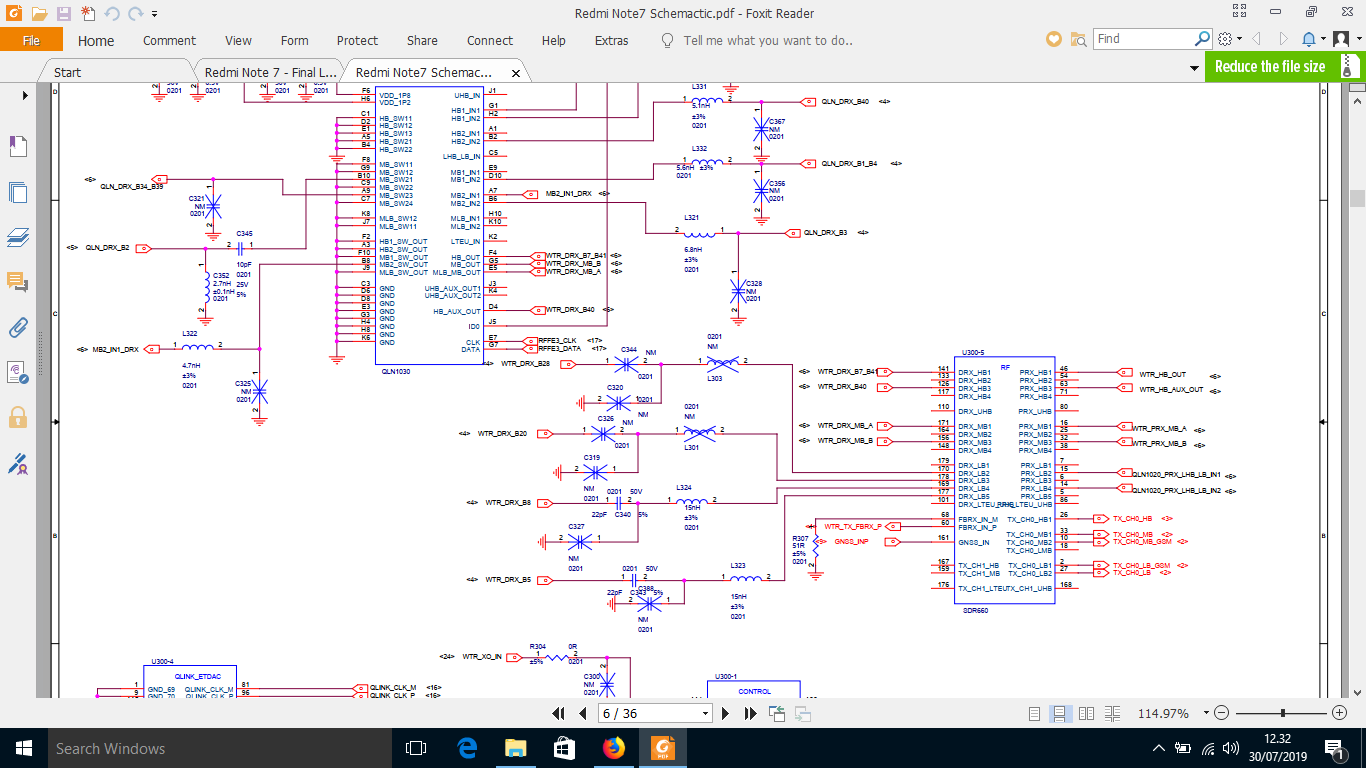Open the Extras ribbon tab

[x=612, y=41]
